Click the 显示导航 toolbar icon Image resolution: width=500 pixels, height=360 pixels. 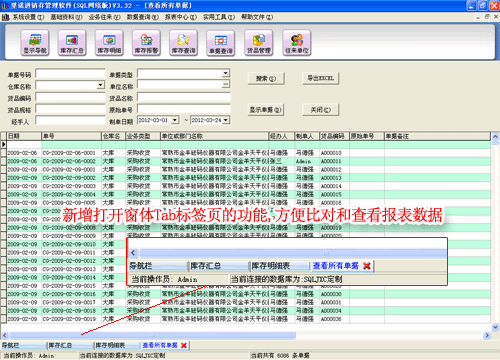pyautogui.click(x=35, y=42)
